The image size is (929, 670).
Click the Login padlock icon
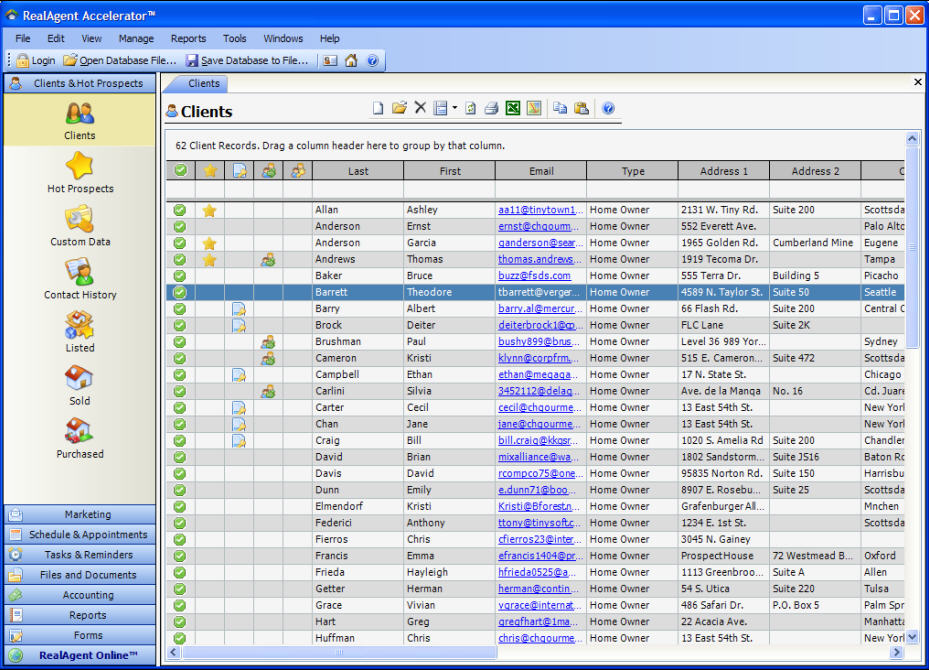pos(23,60)
